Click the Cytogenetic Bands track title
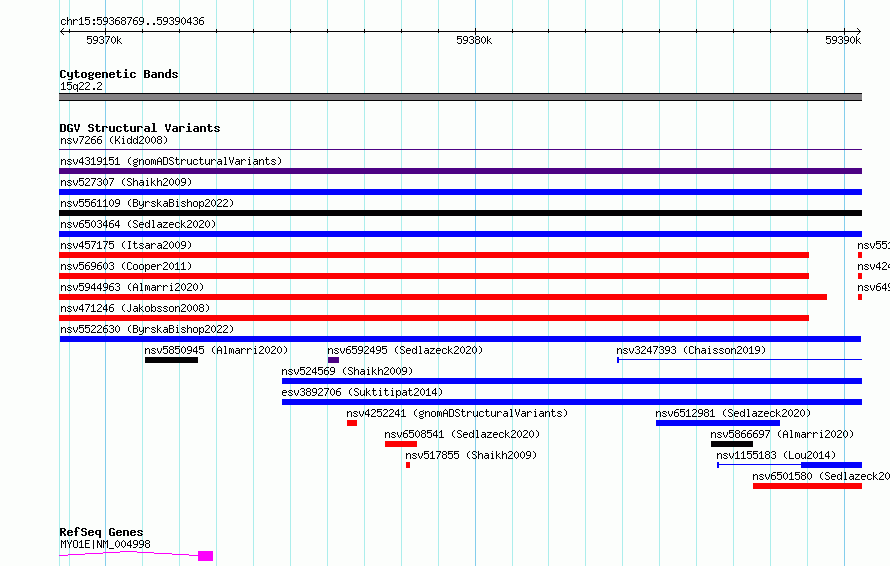The height and width of the screenshot is (566, 890). click(x=119, y=74)
